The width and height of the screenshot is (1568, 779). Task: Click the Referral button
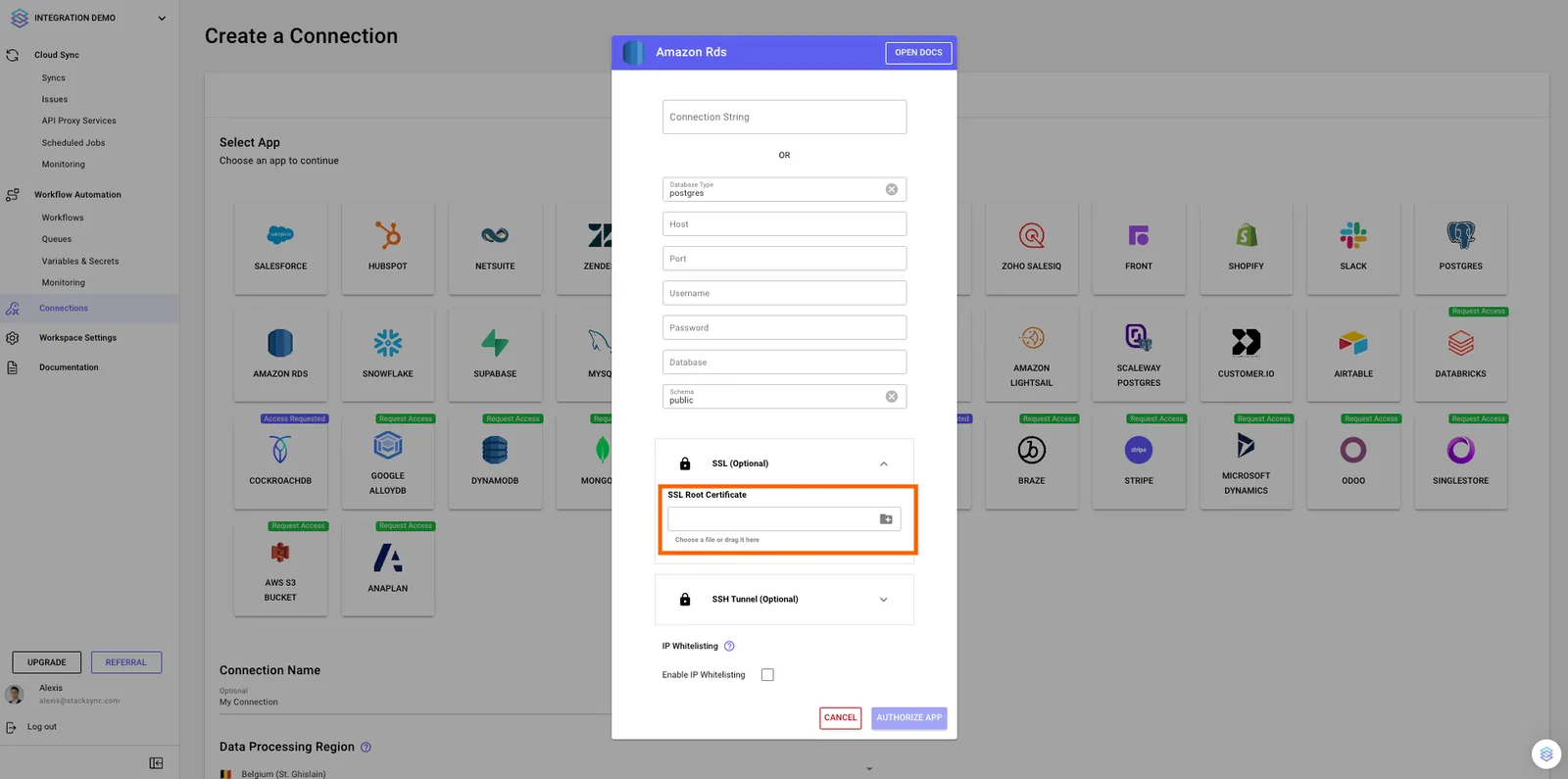(126, 662)
